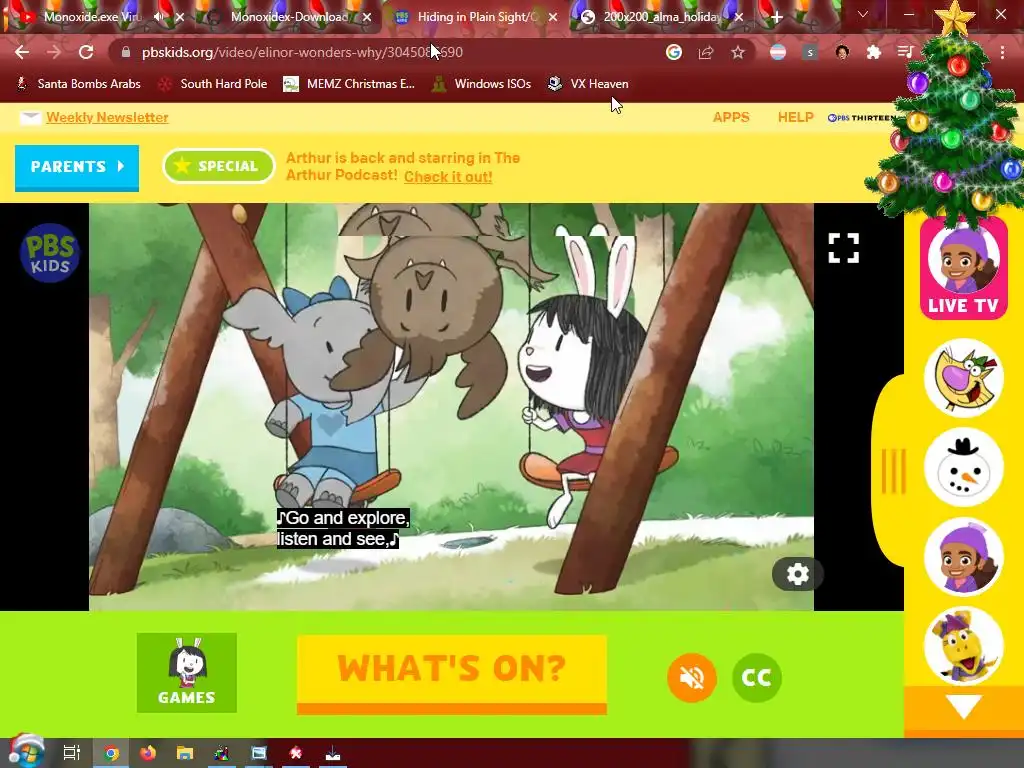The width and height of the screenshot is (1024, 768).
Task: Open the tab search chevron
Action: (x=863, y=14)
